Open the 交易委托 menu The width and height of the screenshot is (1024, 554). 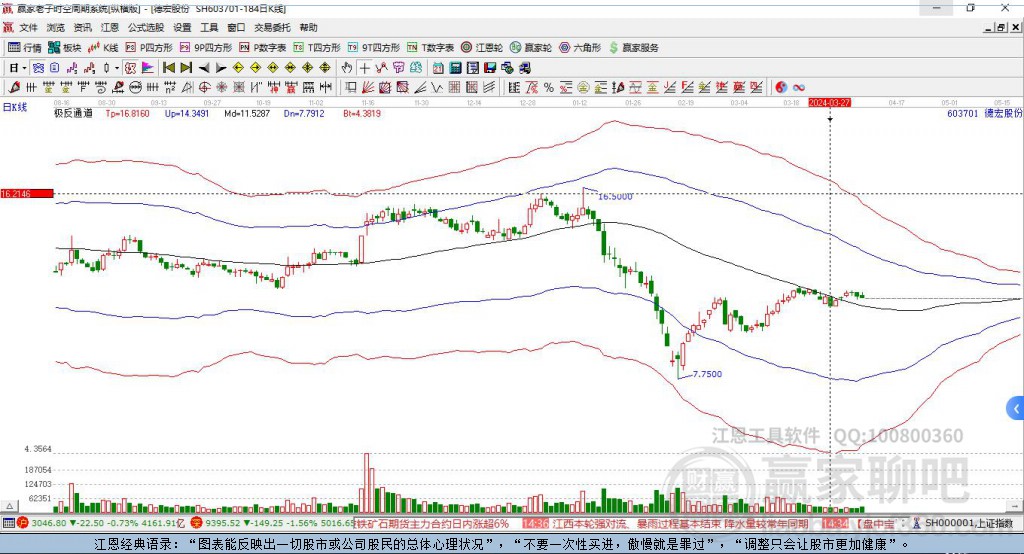tap(272, 27)
